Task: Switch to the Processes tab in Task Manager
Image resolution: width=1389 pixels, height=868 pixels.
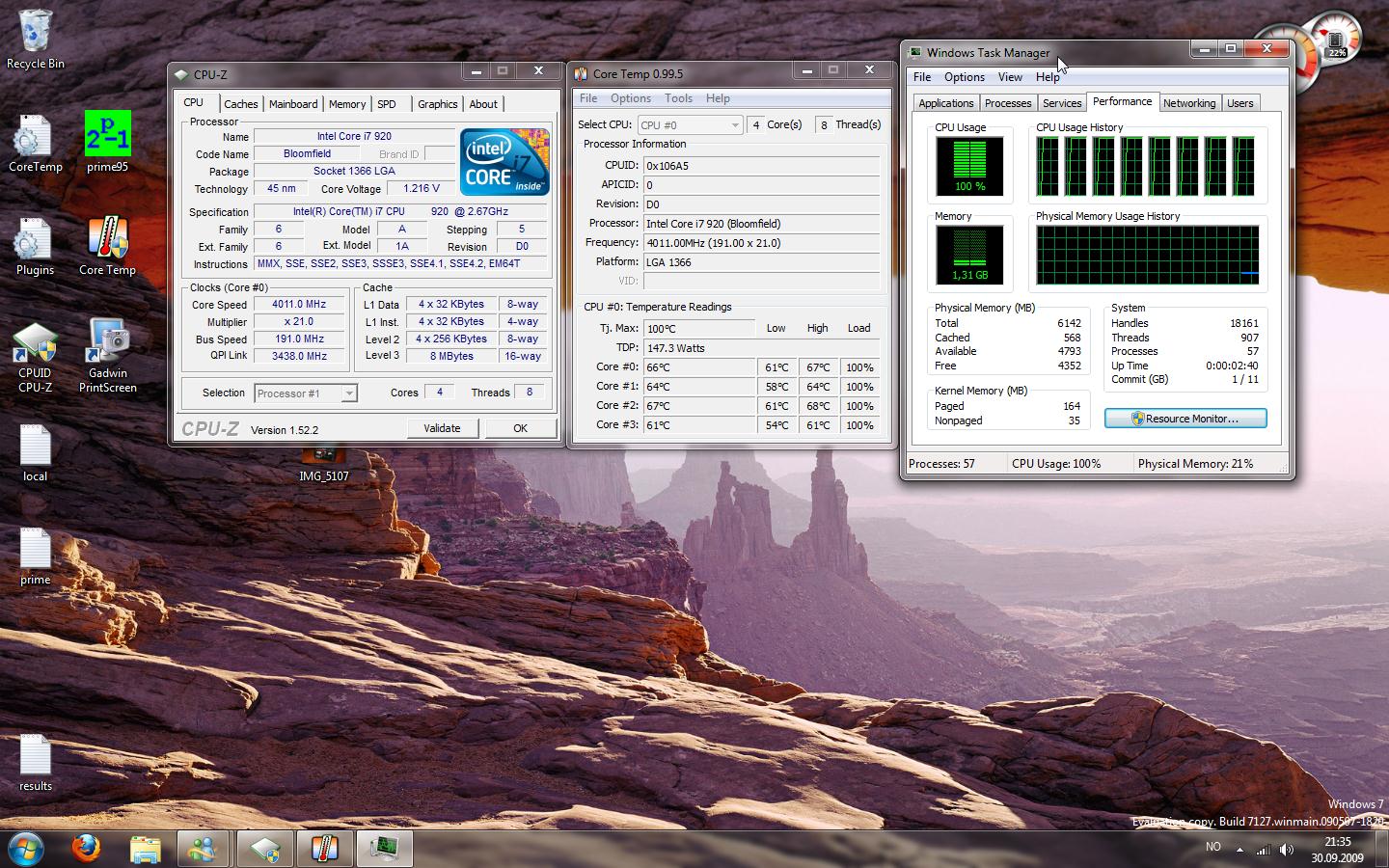Action: coord(1008,103)
